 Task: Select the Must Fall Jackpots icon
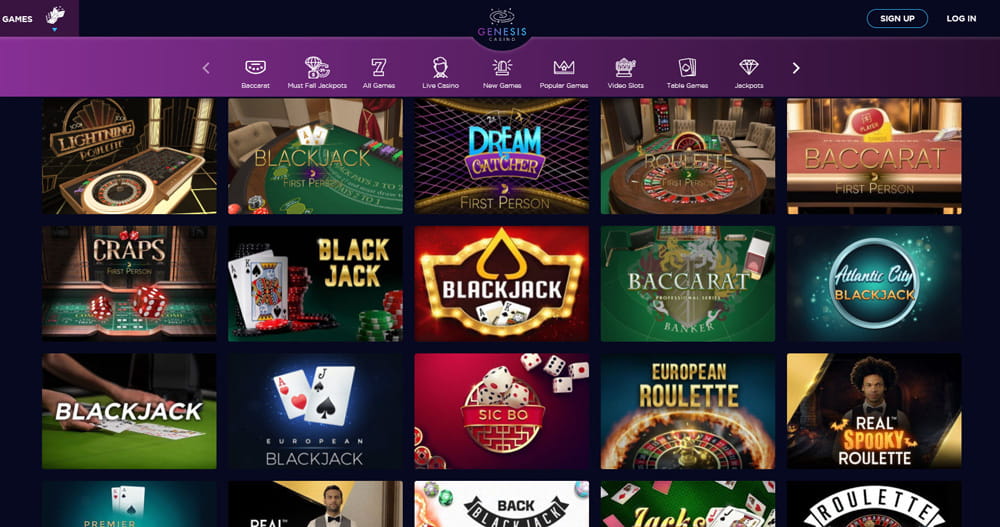[317, 67]
